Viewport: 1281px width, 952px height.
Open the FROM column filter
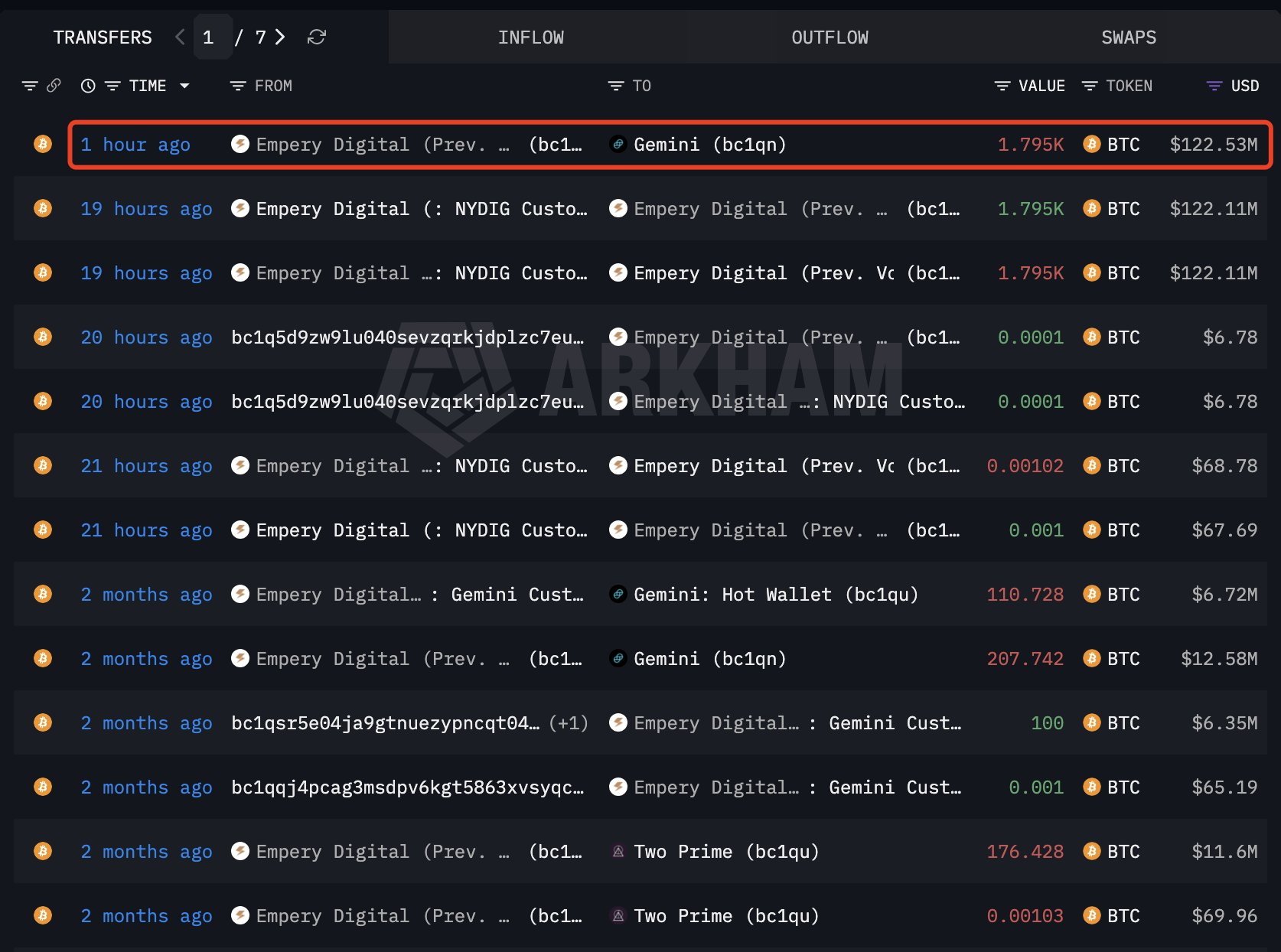238,86
